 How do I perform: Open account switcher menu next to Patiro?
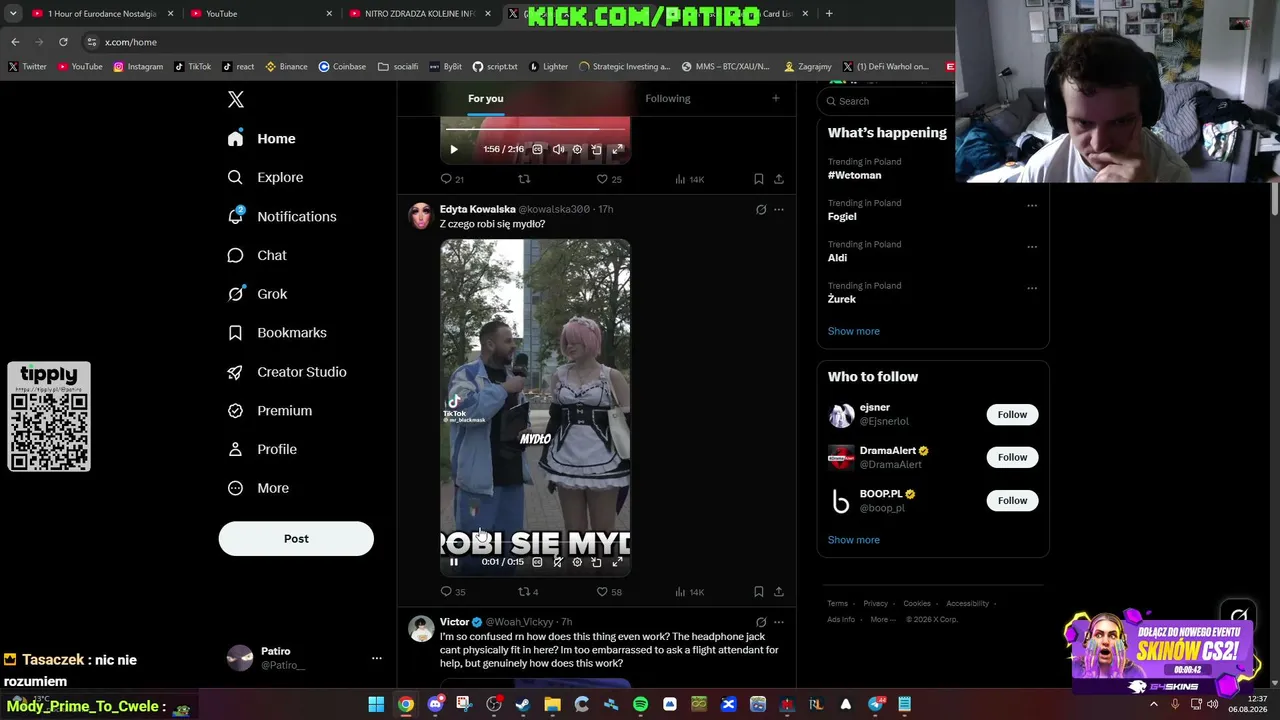click(377, 658)
